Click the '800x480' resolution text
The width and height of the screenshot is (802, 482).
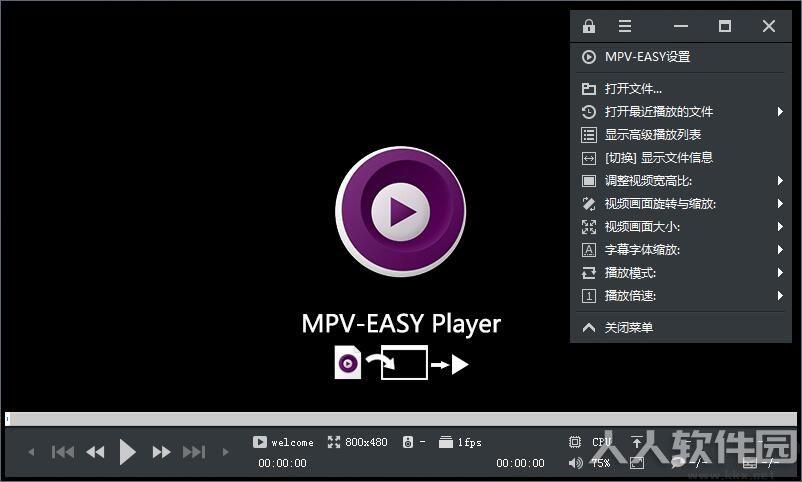(366, 442)
